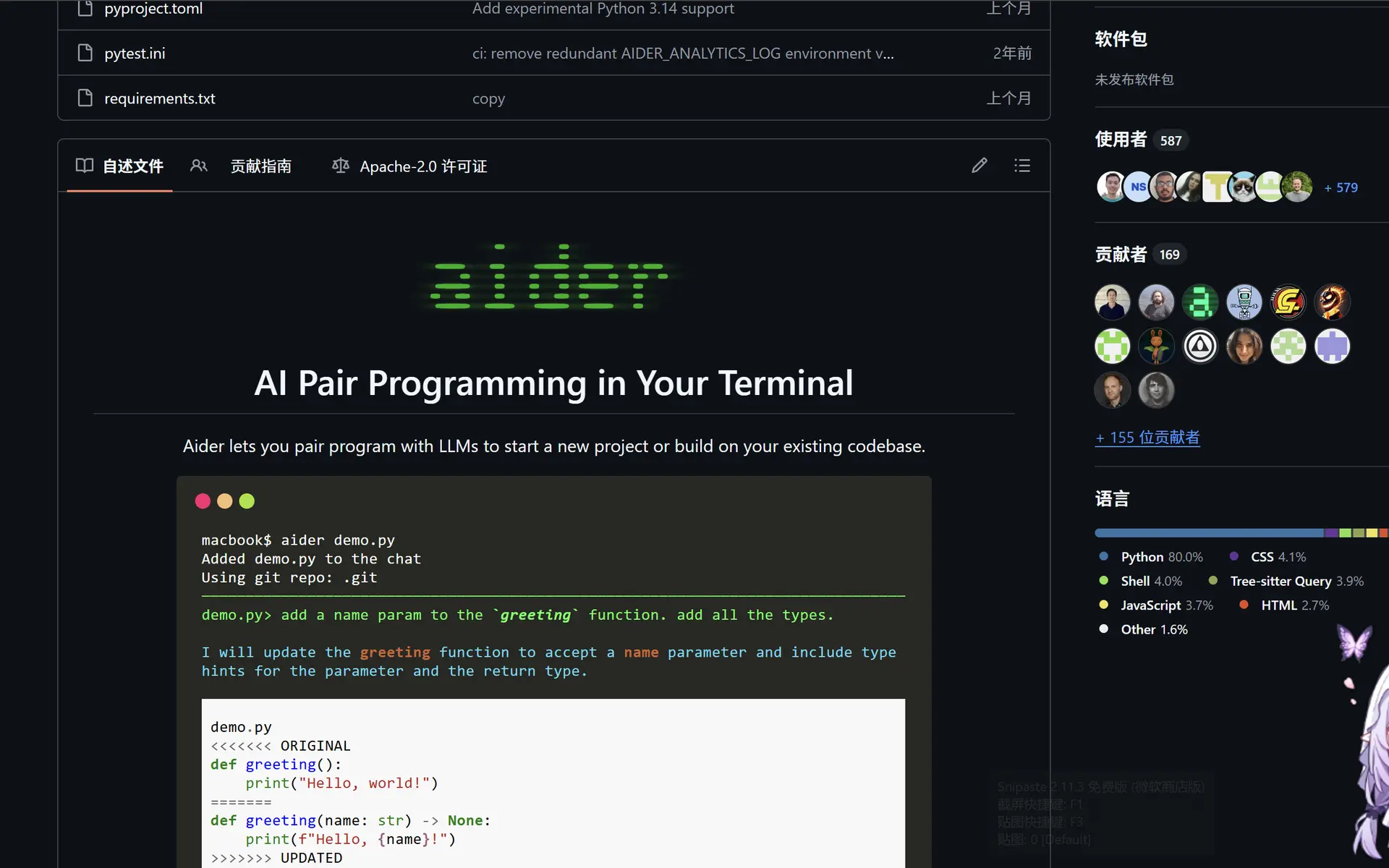This screenshot has width=1389, height=868.
Task: Open the contributor avatar of long-haired bearded man
Action: pyautogui.click(x=1156, y=302)
